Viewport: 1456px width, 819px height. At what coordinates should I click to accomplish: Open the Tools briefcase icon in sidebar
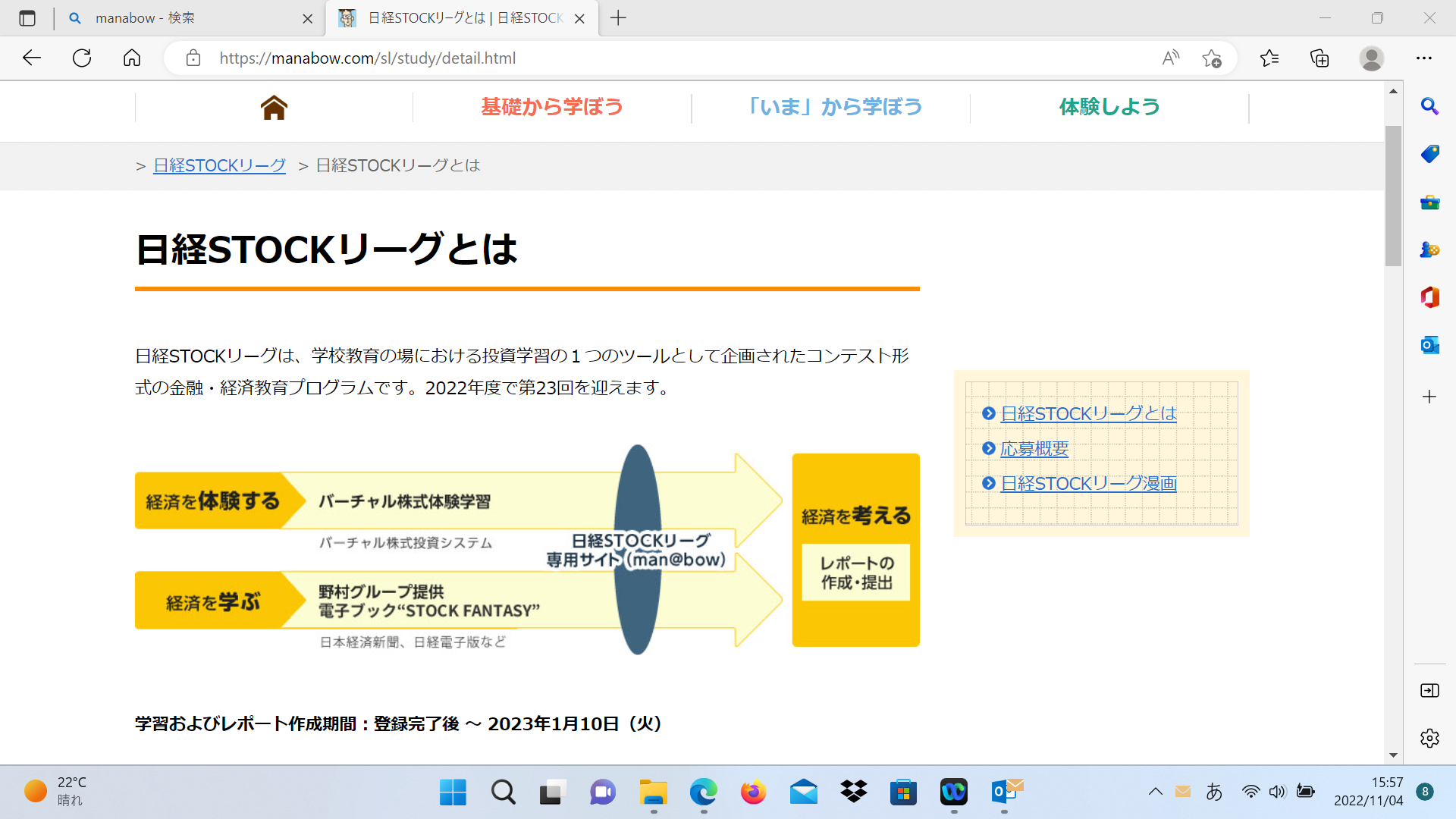coord(1429,202)
